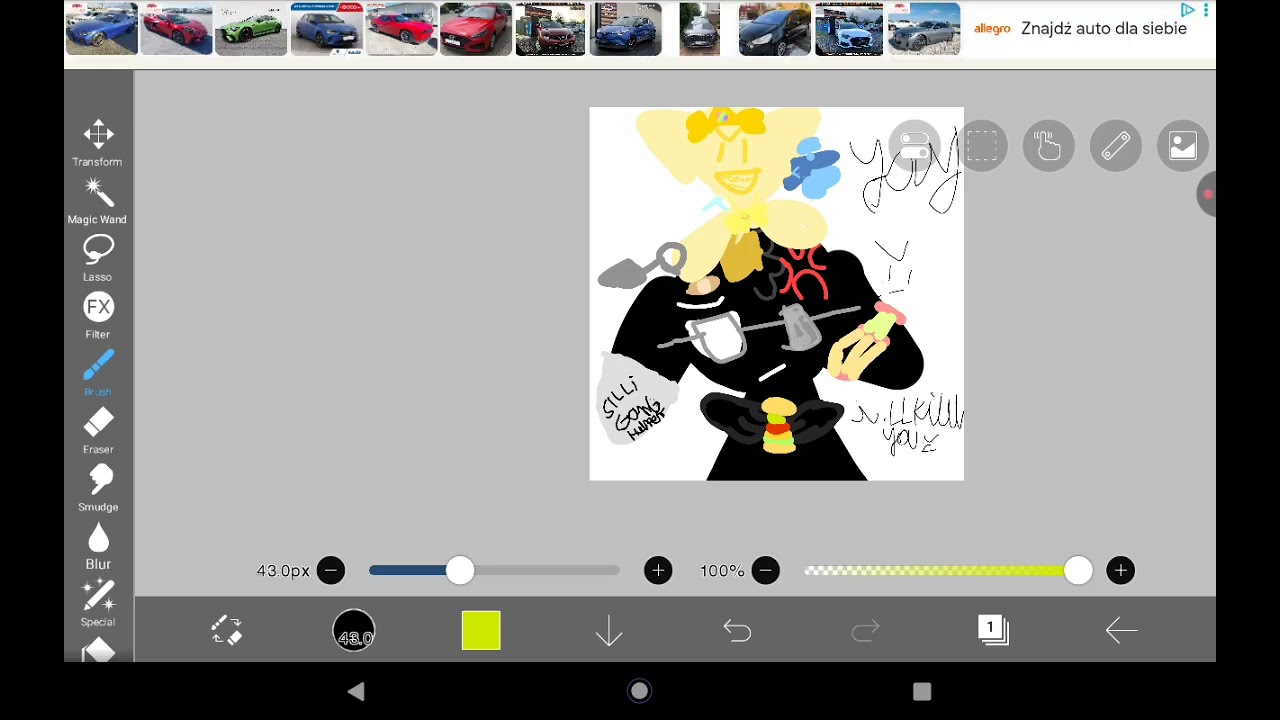The image size is (1280, 720).
Task: Select the Special brush tool
Action: point(98,603)
